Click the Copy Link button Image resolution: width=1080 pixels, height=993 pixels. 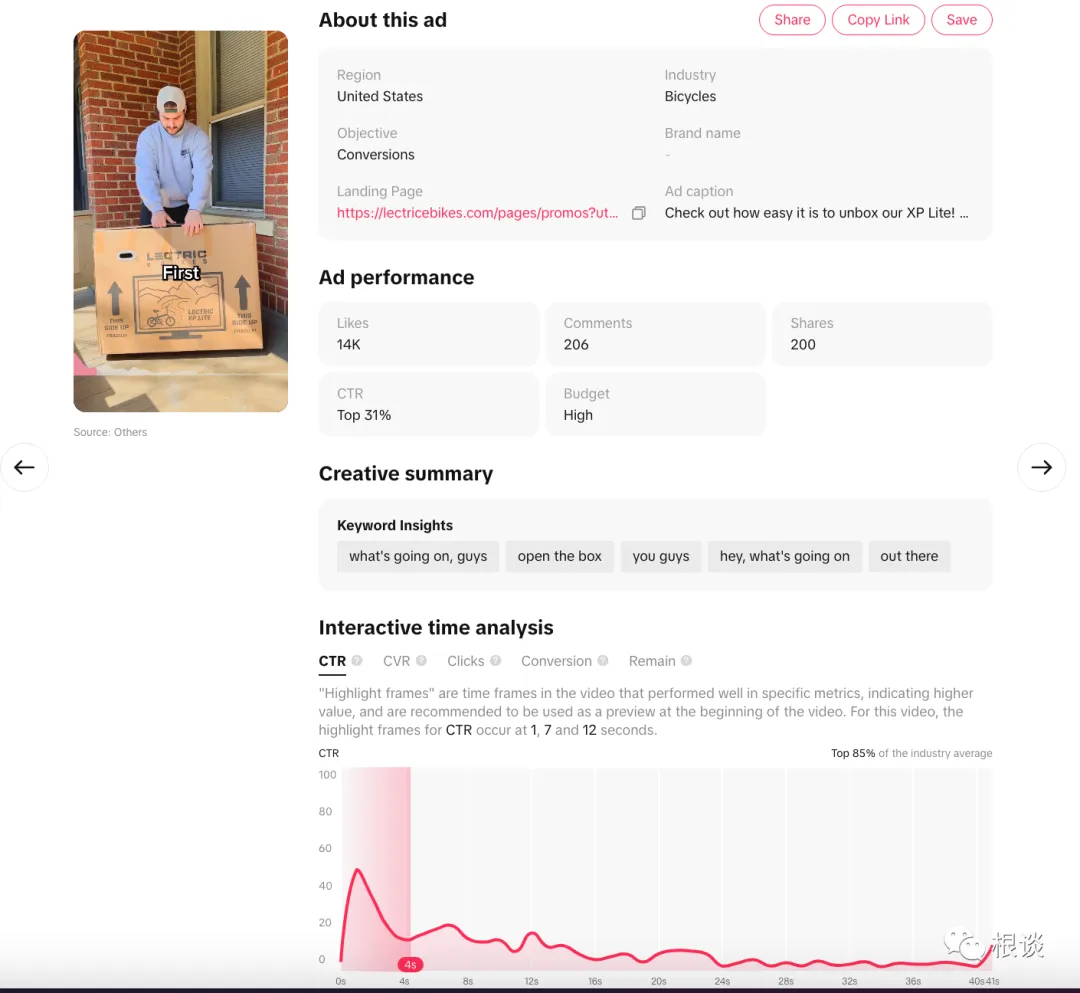click(878, 20)
